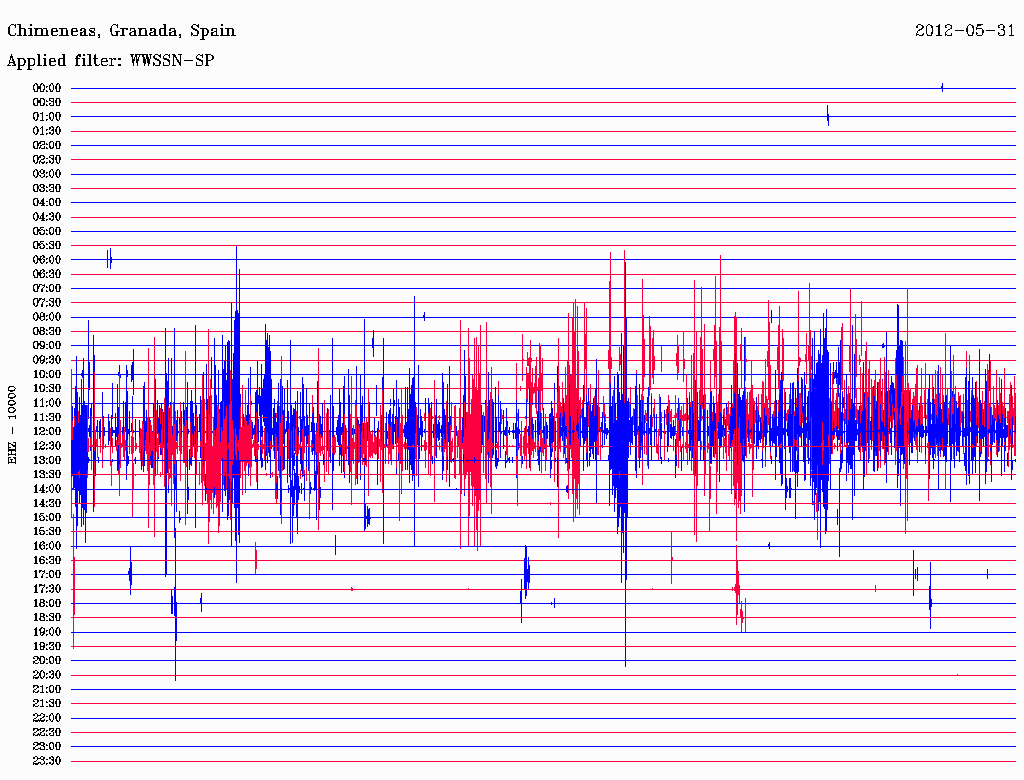Click the blue spike on the 00:00 trace
The height and width of the screenshot is (780, 1024).
tap(942, 88)
